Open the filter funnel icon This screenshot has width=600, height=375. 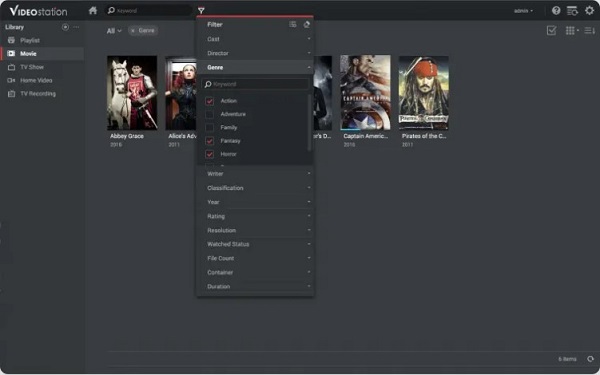coord(201,11)
